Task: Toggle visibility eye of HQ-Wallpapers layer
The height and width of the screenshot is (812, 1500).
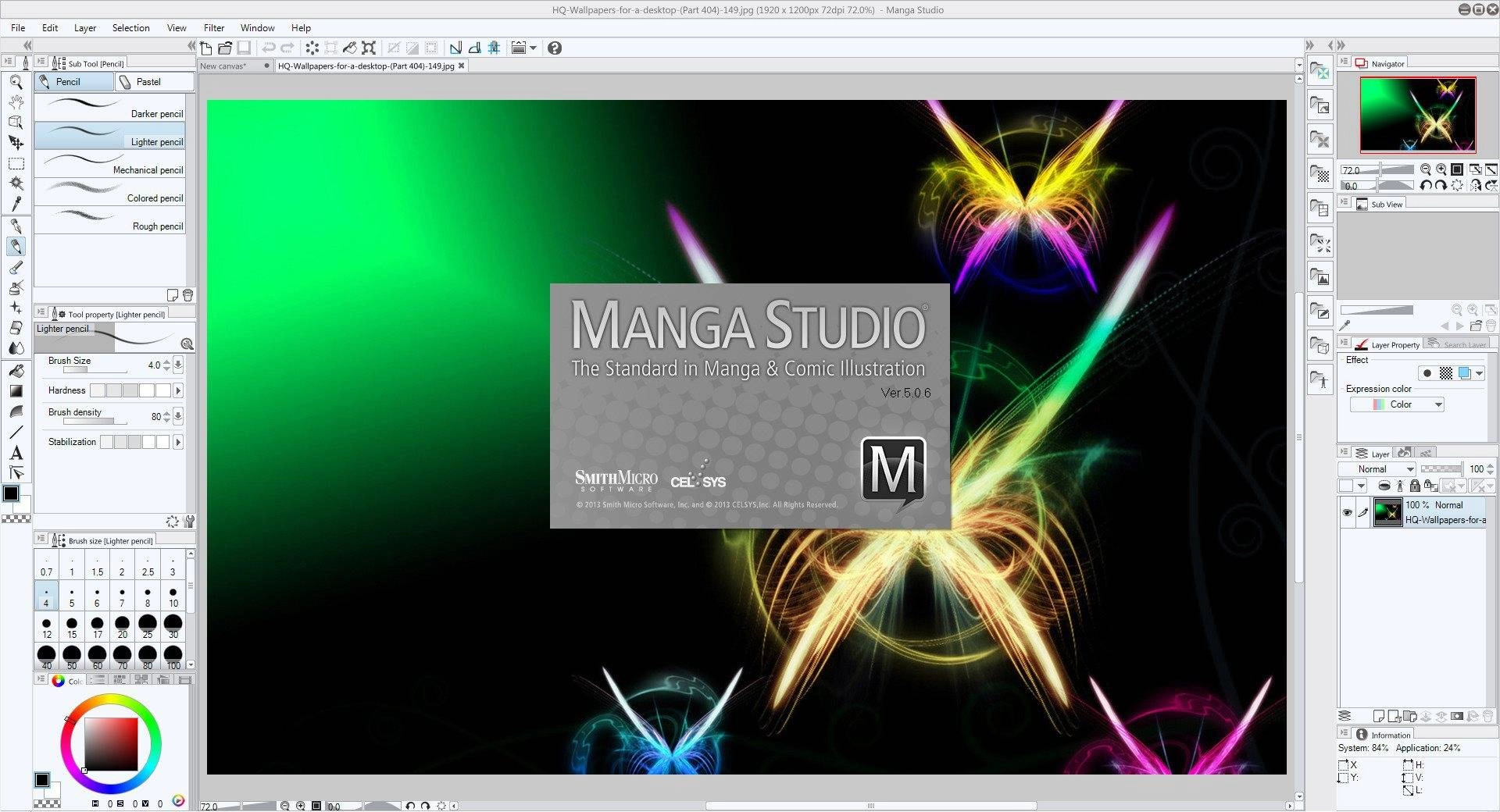Action: (x=1347, y=513)
